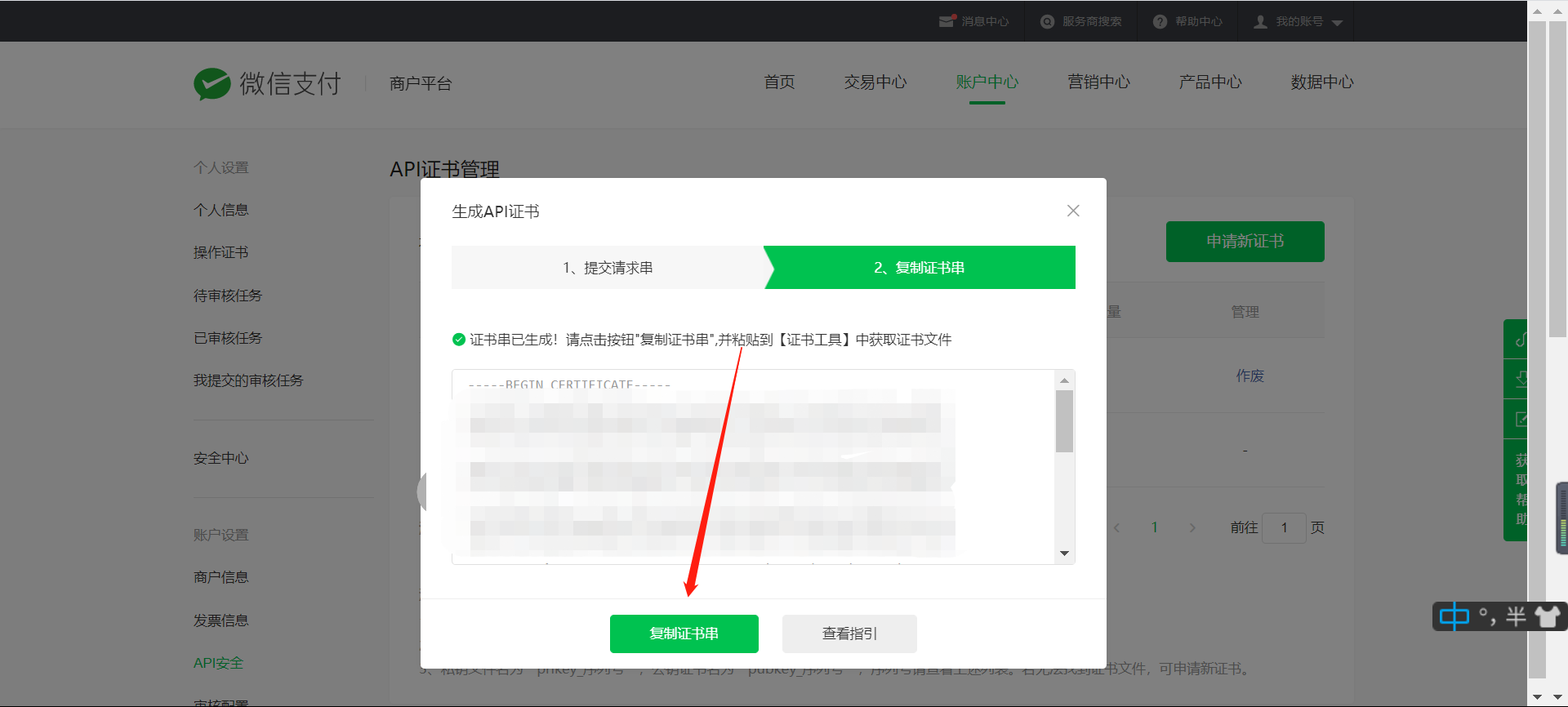Viewport: 1568px width, 707px height.
Task: Click the 帮助中心 question mark icon
Action: coord(1160,21)
